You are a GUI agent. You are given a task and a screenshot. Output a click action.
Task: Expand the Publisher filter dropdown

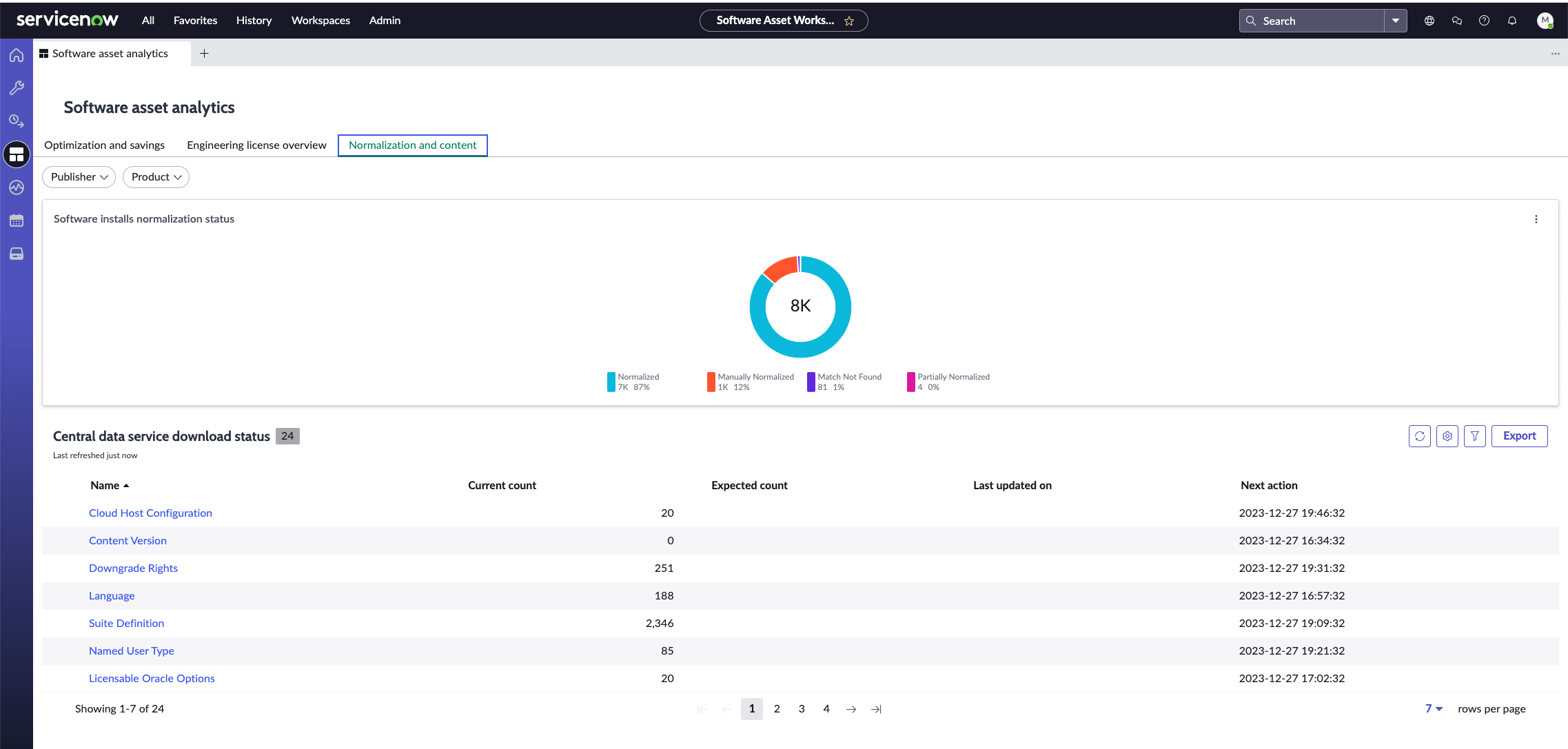[79, 177]
